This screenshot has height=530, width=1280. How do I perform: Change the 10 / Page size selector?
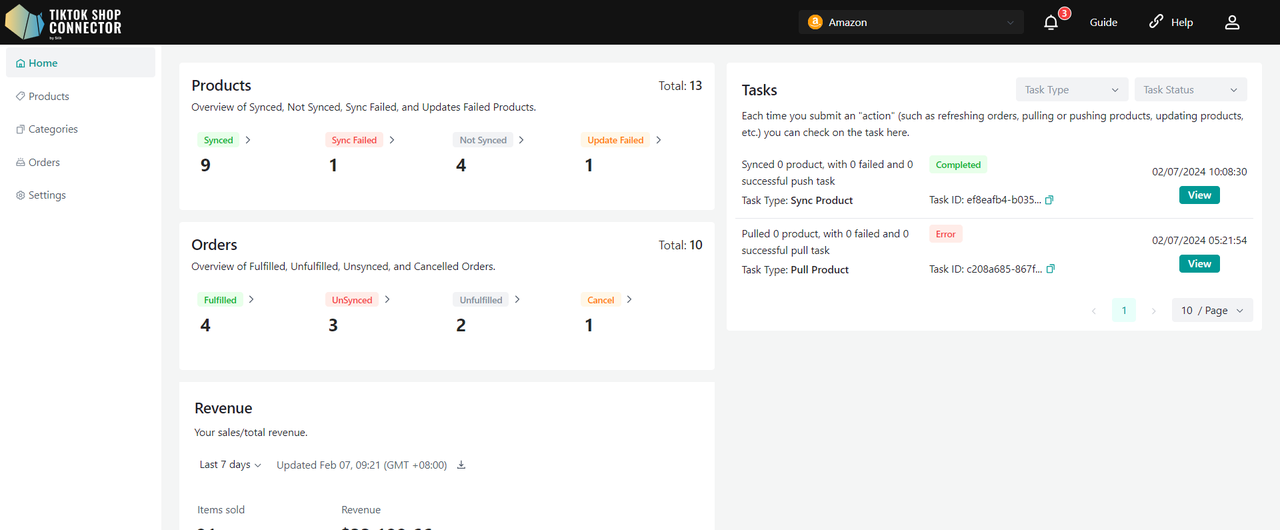pos(1212,311)
